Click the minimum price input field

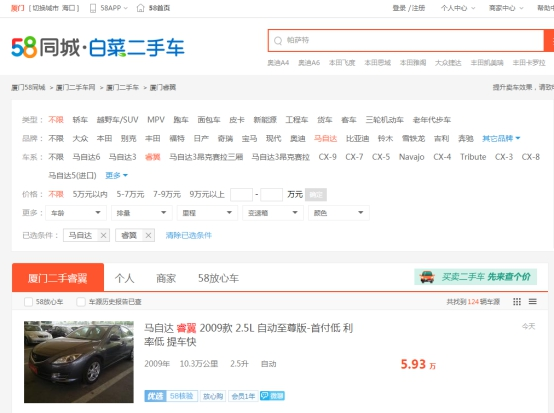[x=241, y=195]
